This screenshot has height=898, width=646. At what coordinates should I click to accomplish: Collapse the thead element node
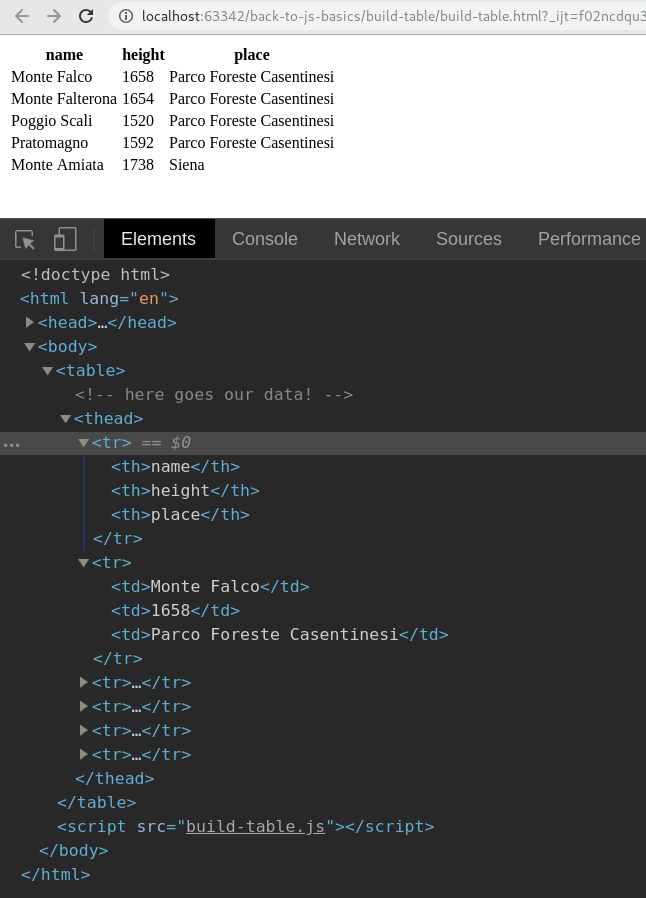[66, 419]
